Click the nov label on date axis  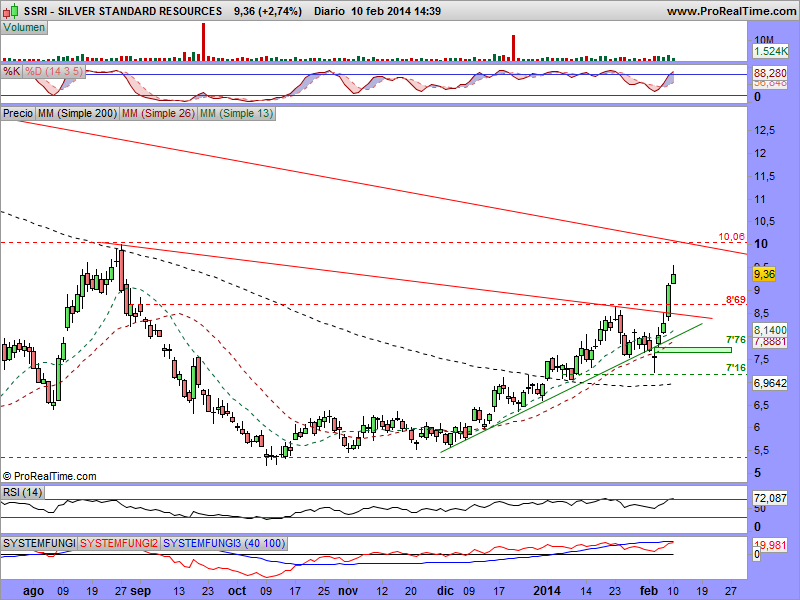(348, 591)
